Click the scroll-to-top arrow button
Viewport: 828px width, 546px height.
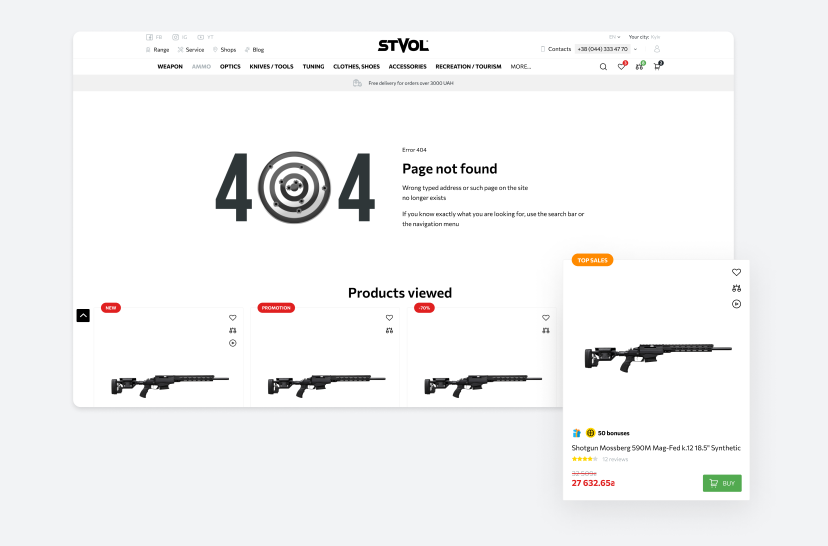tap(83, 315)
